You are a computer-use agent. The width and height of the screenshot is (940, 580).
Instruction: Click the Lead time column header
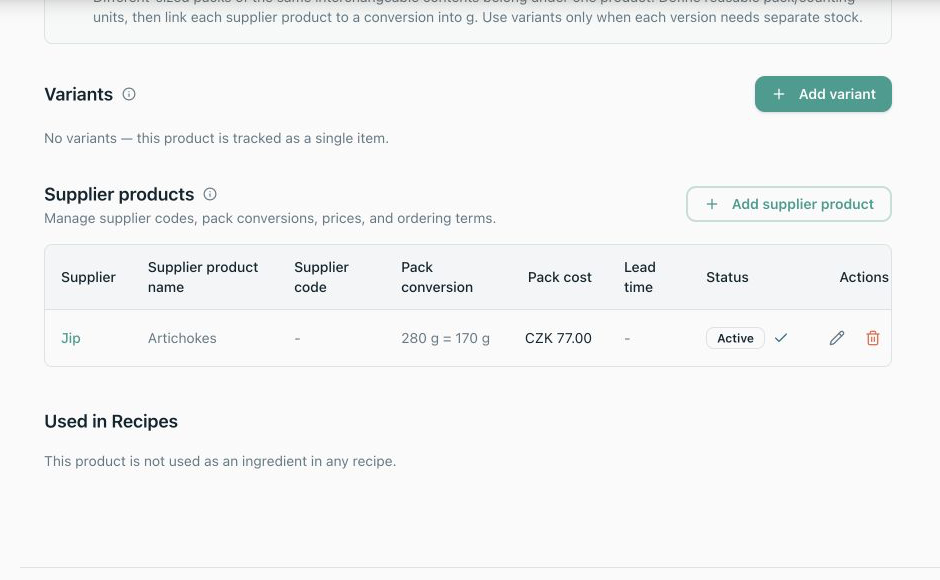640,277
